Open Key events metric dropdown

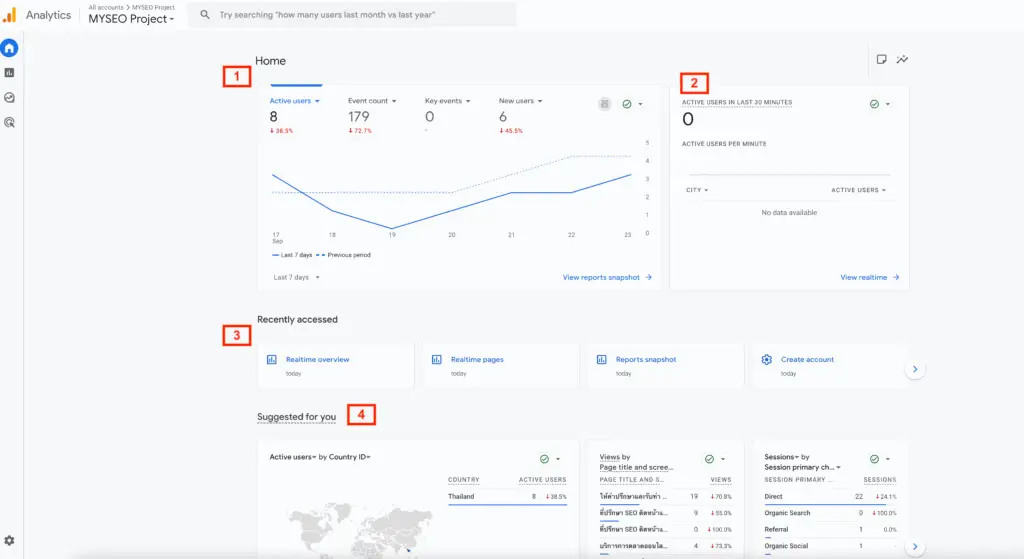(x=447, y=101)
